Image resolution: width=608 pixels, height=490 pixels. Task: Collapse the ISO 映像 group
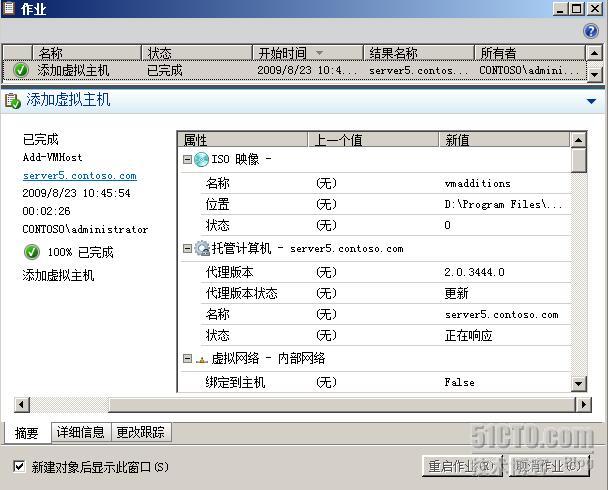tap(187, 159)
